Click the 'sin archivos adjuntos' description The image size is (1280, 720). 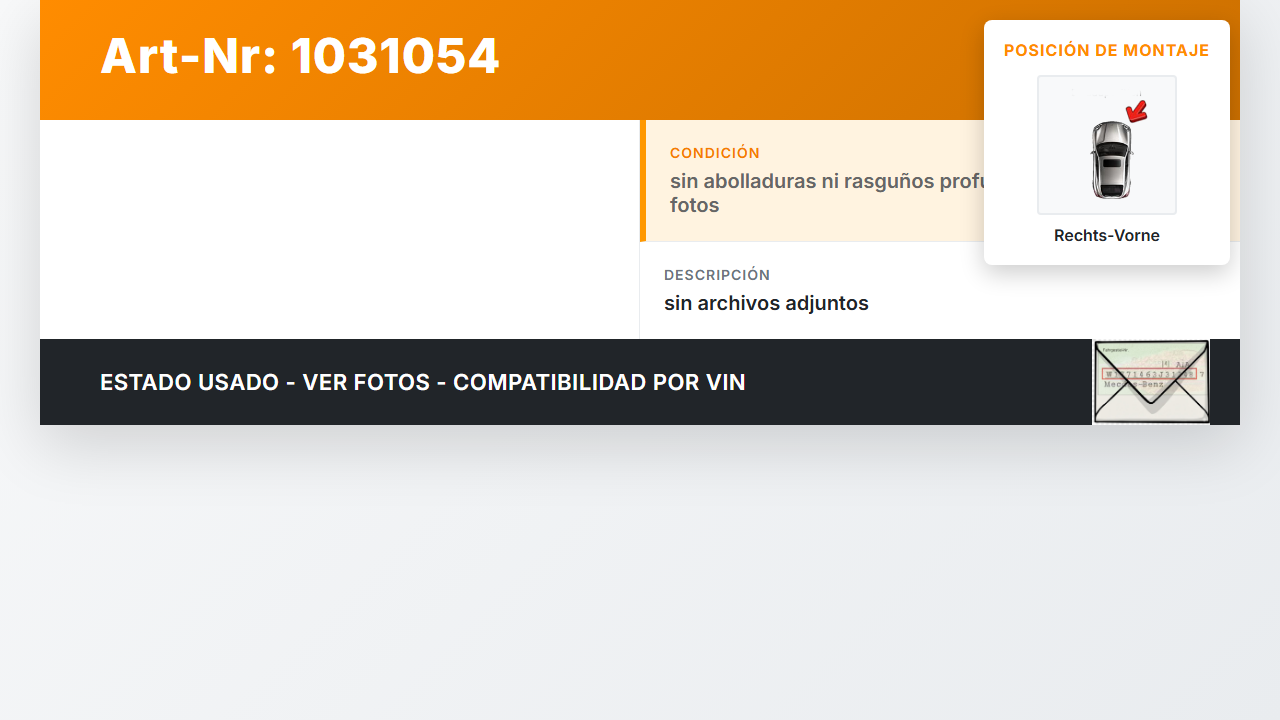pos(766,303)
